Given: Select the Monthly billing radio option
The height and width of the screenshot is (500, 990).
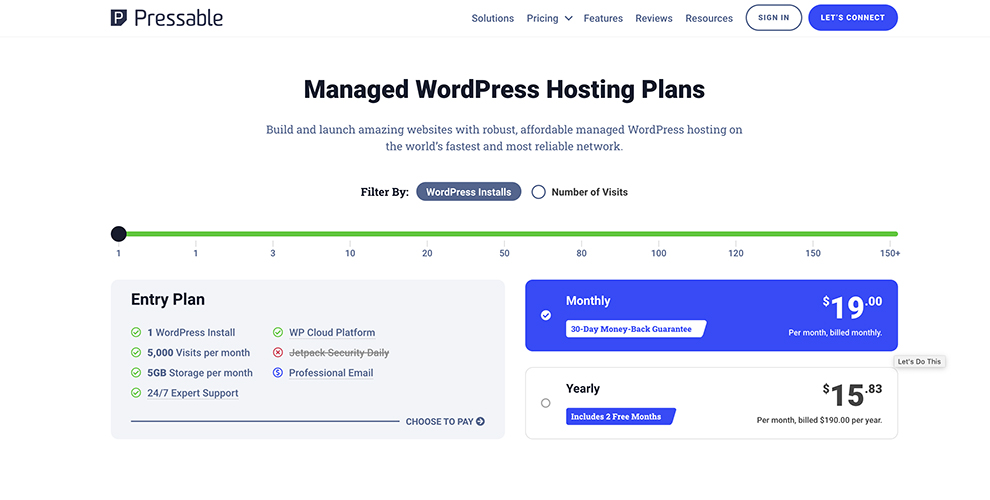Looking at the screenshot, I should tap(546, 315).
